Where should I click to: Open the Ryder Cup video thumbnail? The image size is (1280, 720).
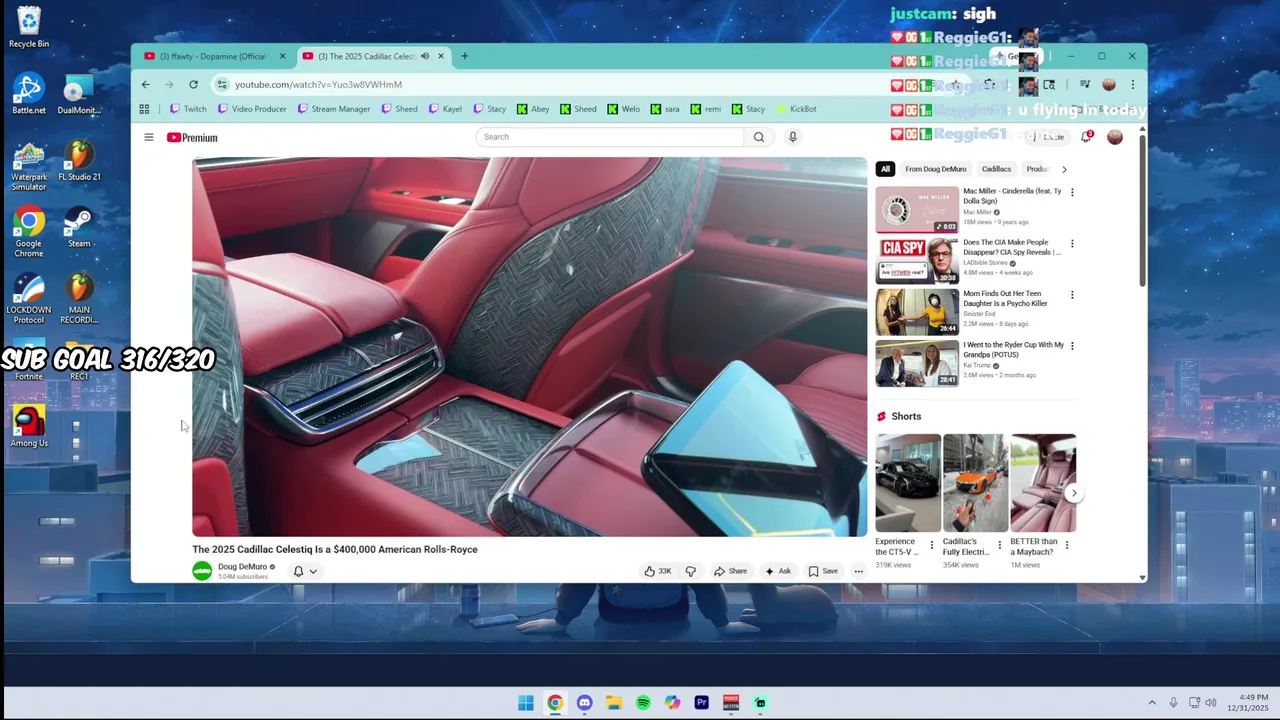click(x=917, y=363)
